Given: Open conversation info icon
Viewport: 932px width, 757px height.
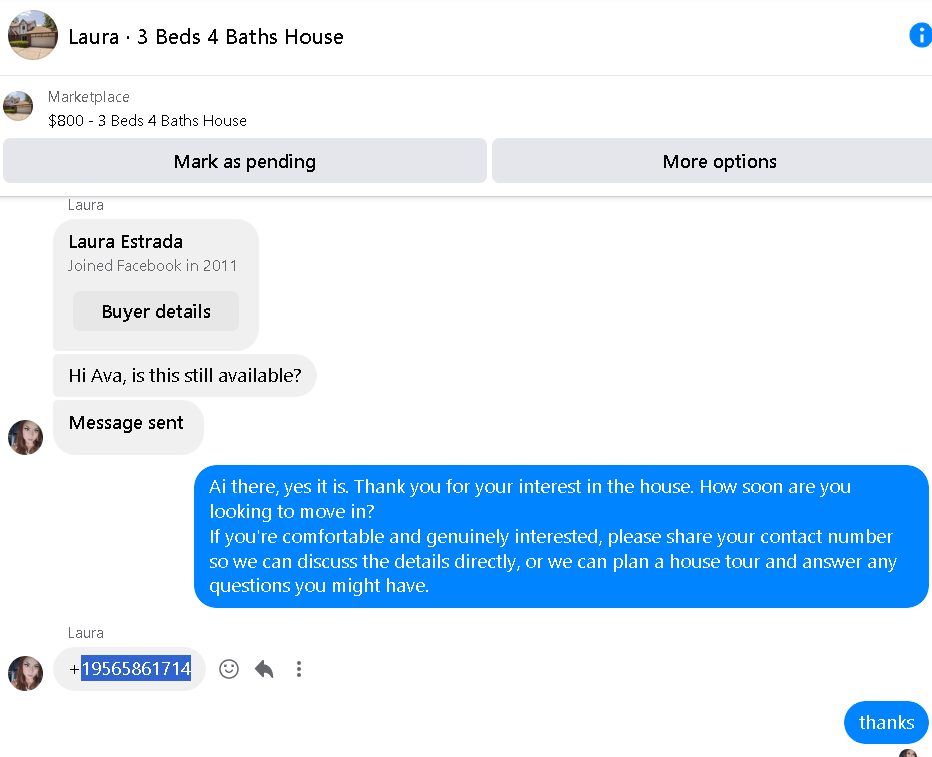Looking at the screenshot, I should [921, 35].
